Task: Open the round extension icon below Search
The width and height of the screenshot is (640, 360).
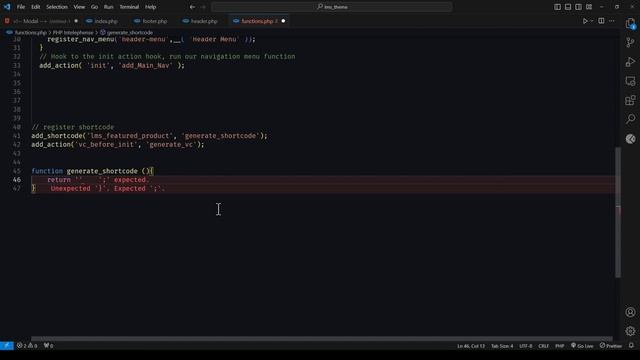Action: [630, 139]
